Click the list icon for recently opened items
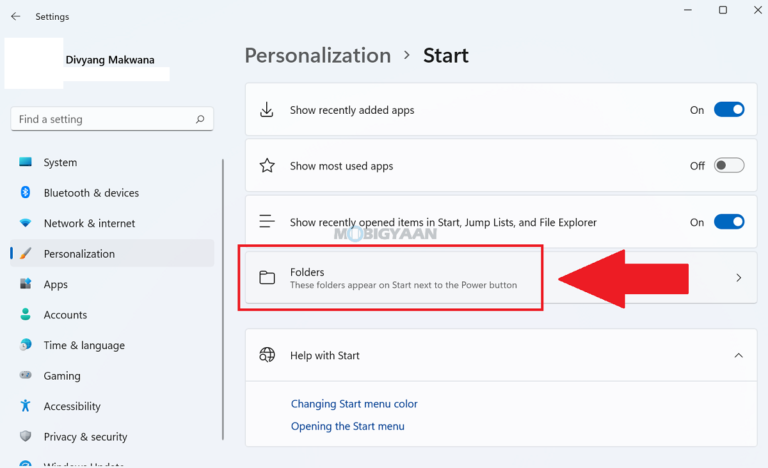Viewport: 768px width, 468px height. point(267,222)
